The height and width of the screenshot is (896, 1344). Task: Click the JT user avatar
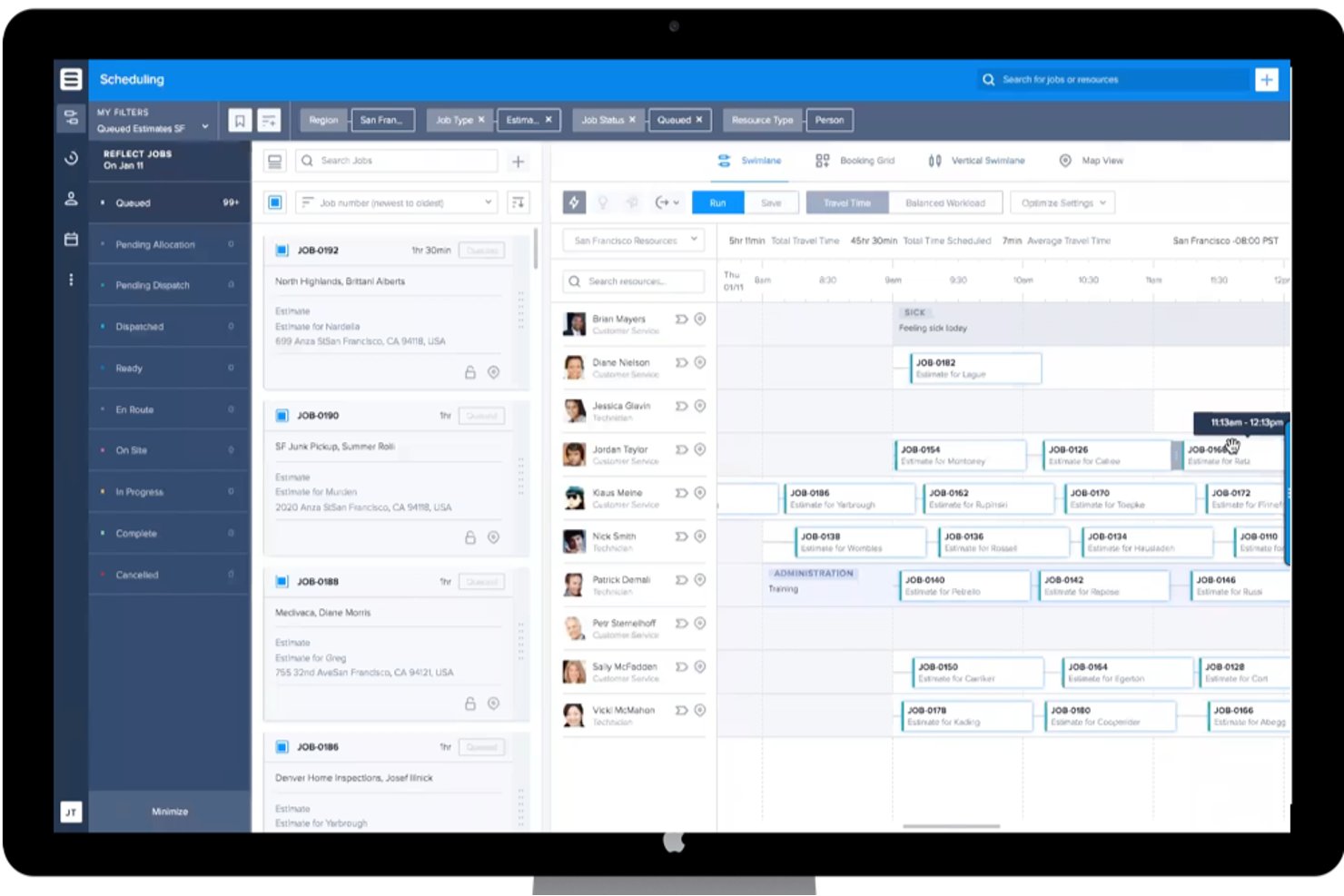[x=71, y=812]
